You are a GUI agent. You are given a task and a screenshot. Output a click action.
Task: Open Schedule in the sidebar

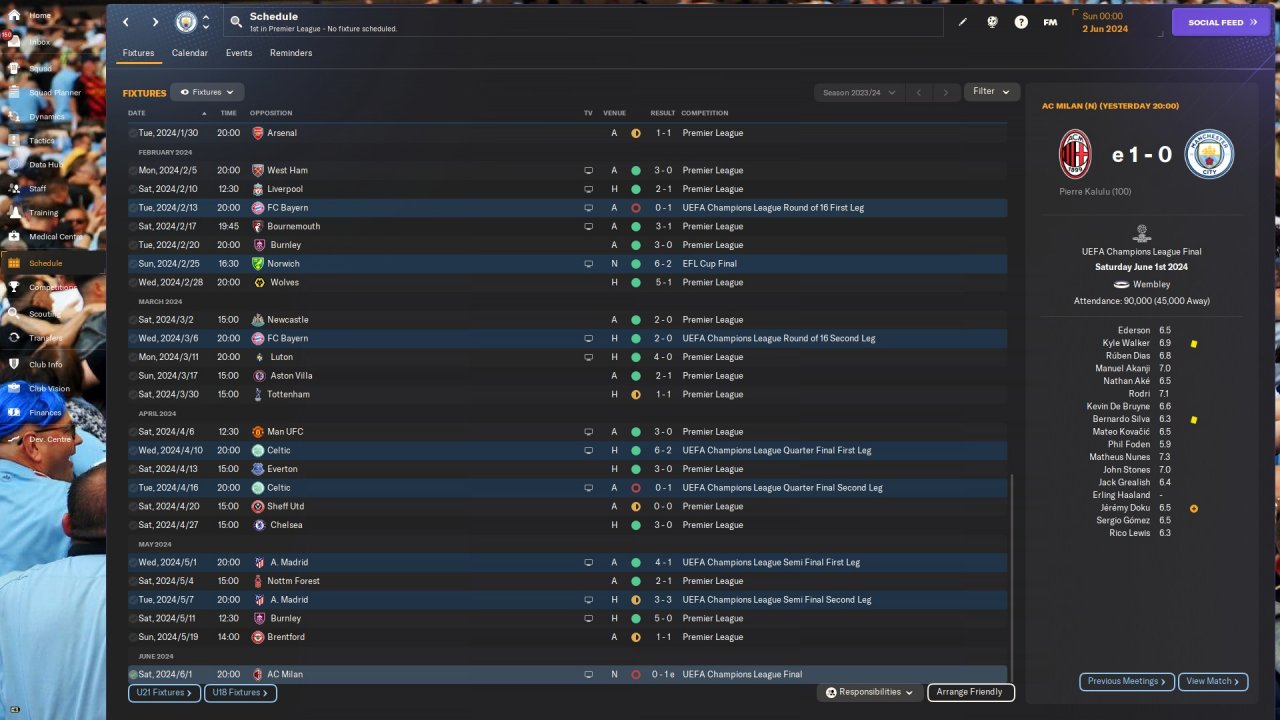[52, 263]
